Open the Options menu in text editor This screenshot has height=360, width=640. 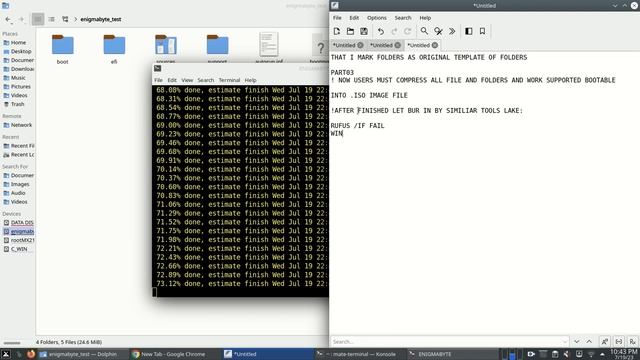click(377, 18)
